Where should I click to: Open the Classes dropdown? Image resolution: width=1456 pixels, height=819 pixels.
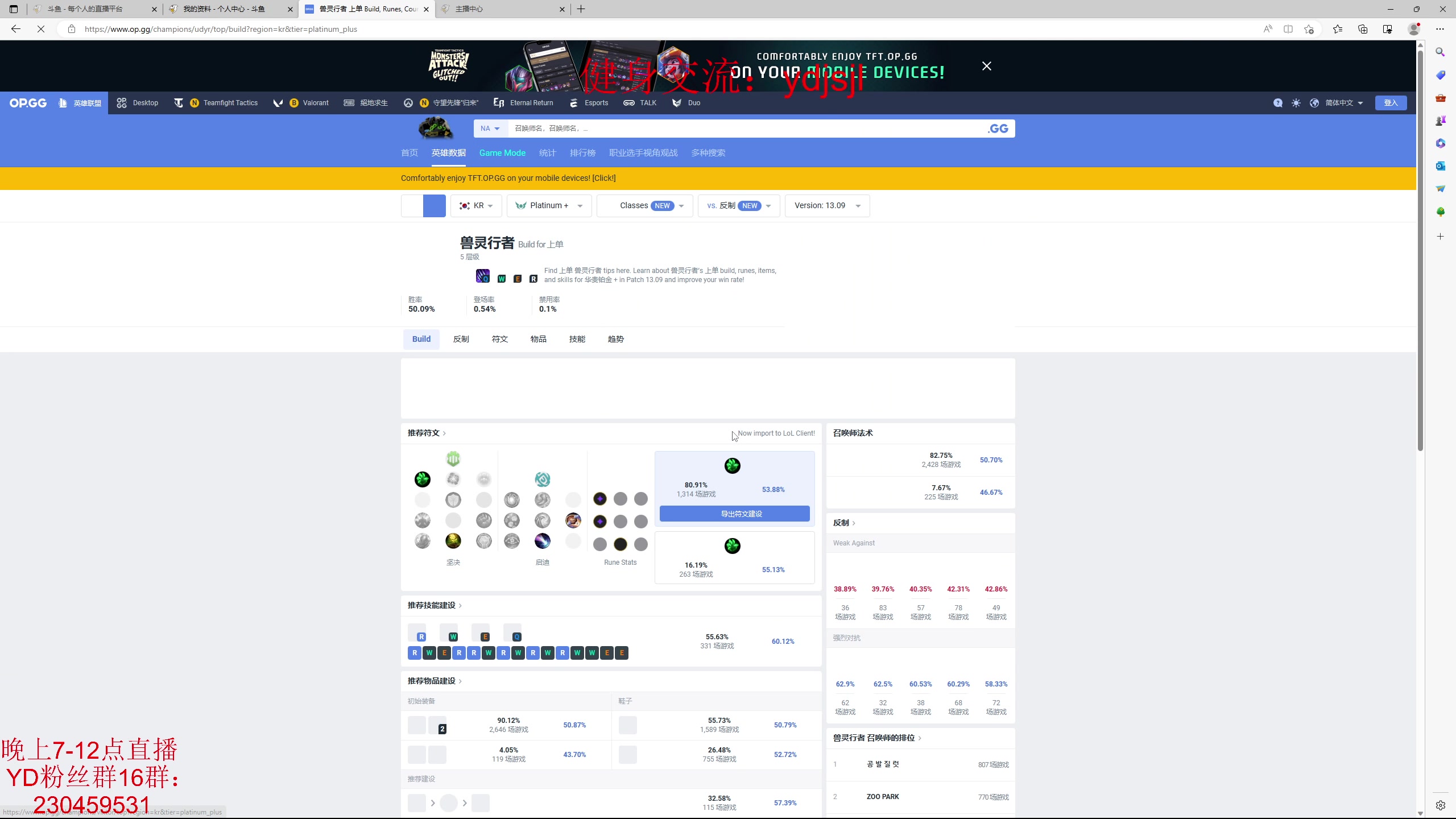(644, 206)
